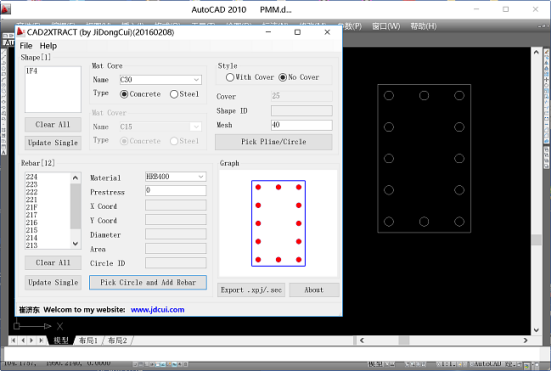
Task: Click horizontal scrollbar right arrow
Action: point(525,340)
